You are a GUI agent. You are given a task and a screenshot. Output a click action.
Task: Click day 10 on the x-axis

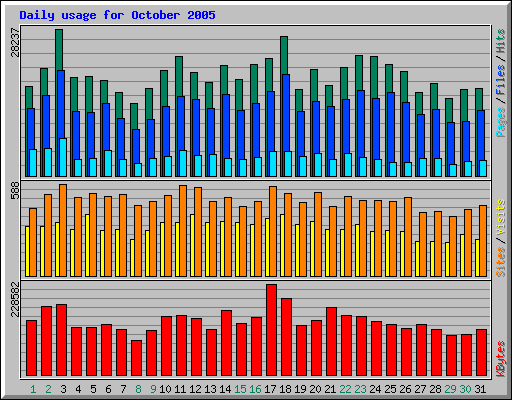pos(165,389)
